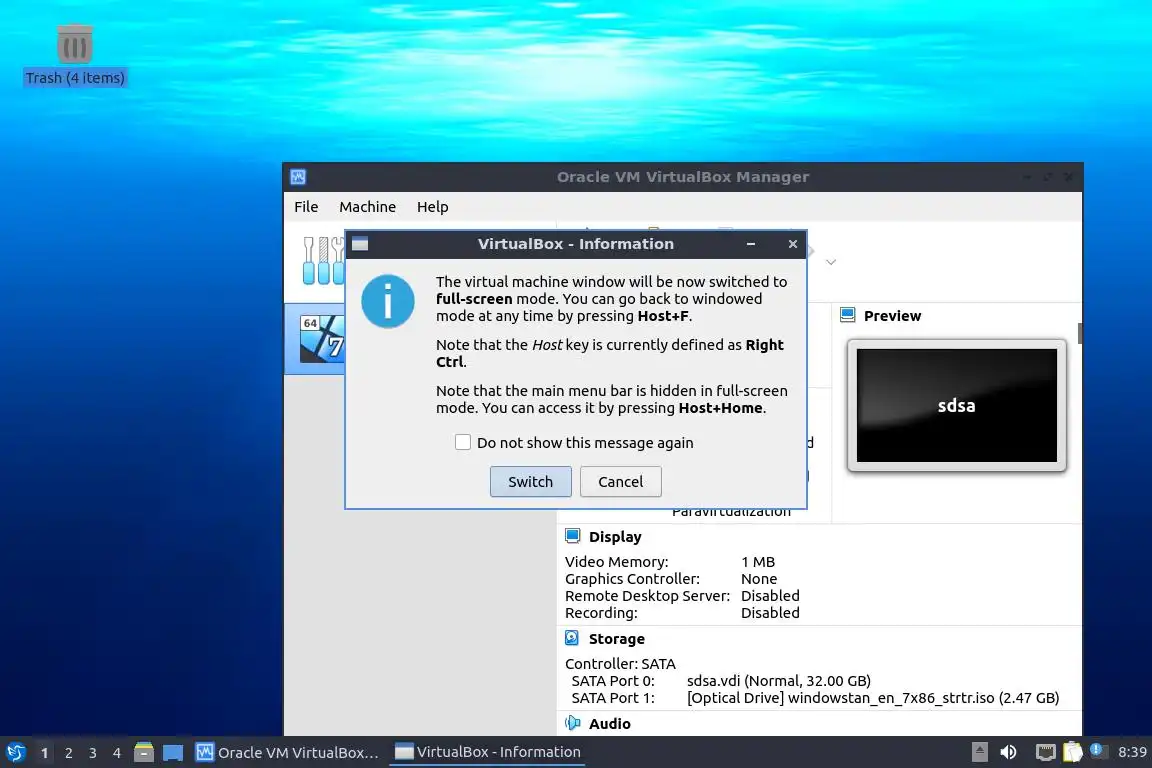This screenshot has height=768, width=1152.
Task: Switch to workspace 3 in the taskbar
Action: 93,753
